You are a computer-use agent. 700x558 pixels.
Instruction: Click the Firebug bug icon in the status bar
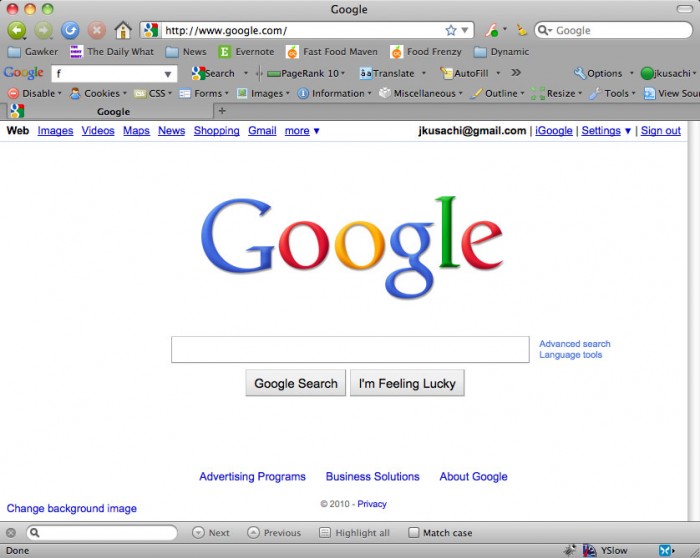click(570, 550)
